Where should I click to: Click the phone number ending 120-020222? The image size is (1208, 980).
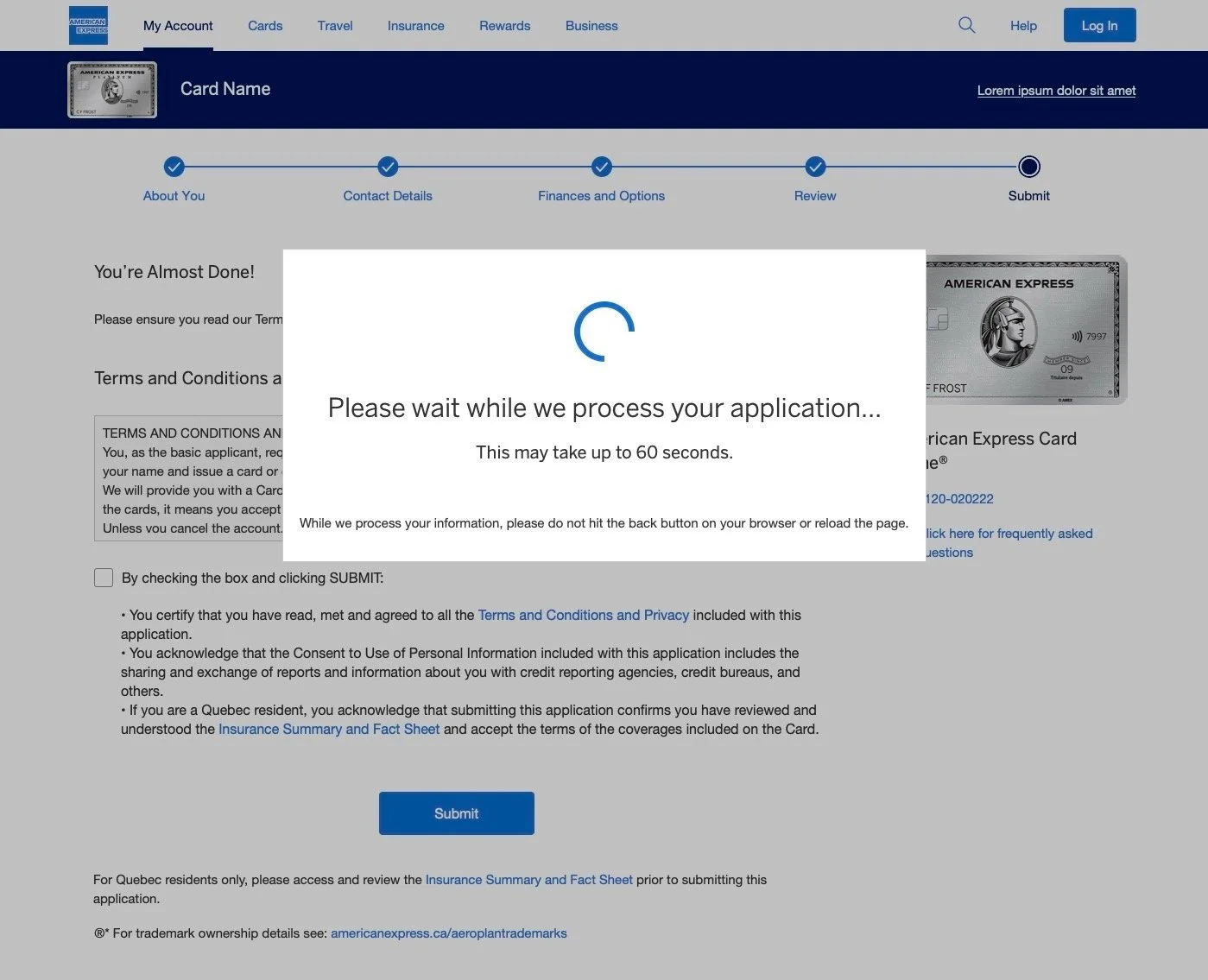(x=959, y=499)
